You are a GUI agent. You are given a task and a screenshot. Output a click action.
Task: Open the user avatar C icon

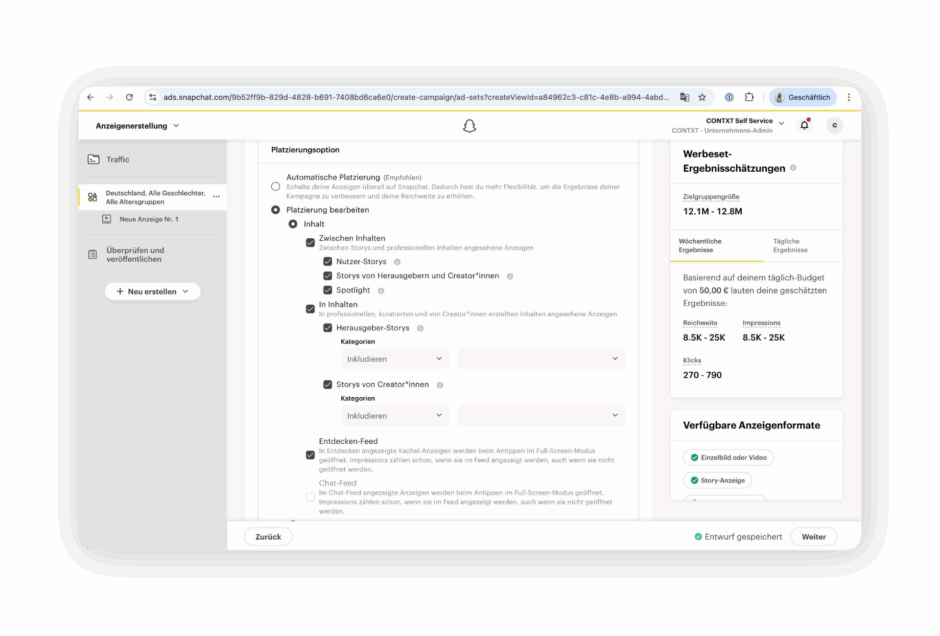coord(834,125)
